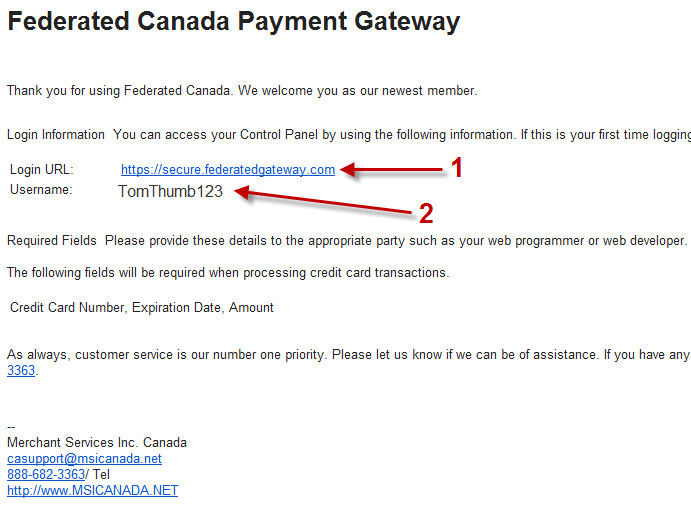
Task: Click the red arrow pointing to login URL
Action: (x=391, y=170)
